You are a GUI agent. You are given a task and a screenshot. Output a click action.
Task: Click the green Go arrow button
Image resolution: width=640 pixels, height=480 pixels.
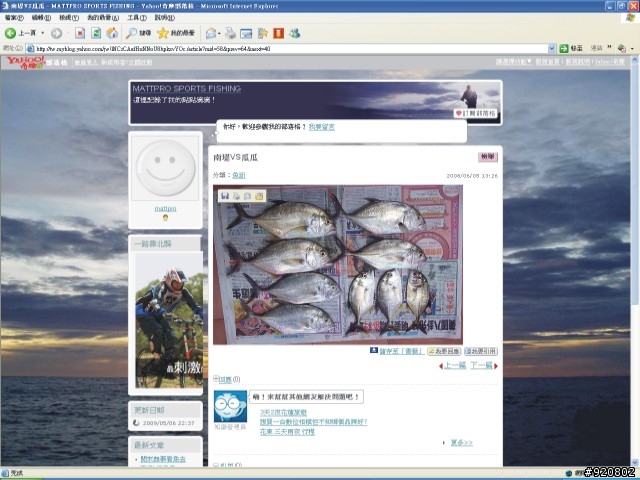(x=564, y=49)
